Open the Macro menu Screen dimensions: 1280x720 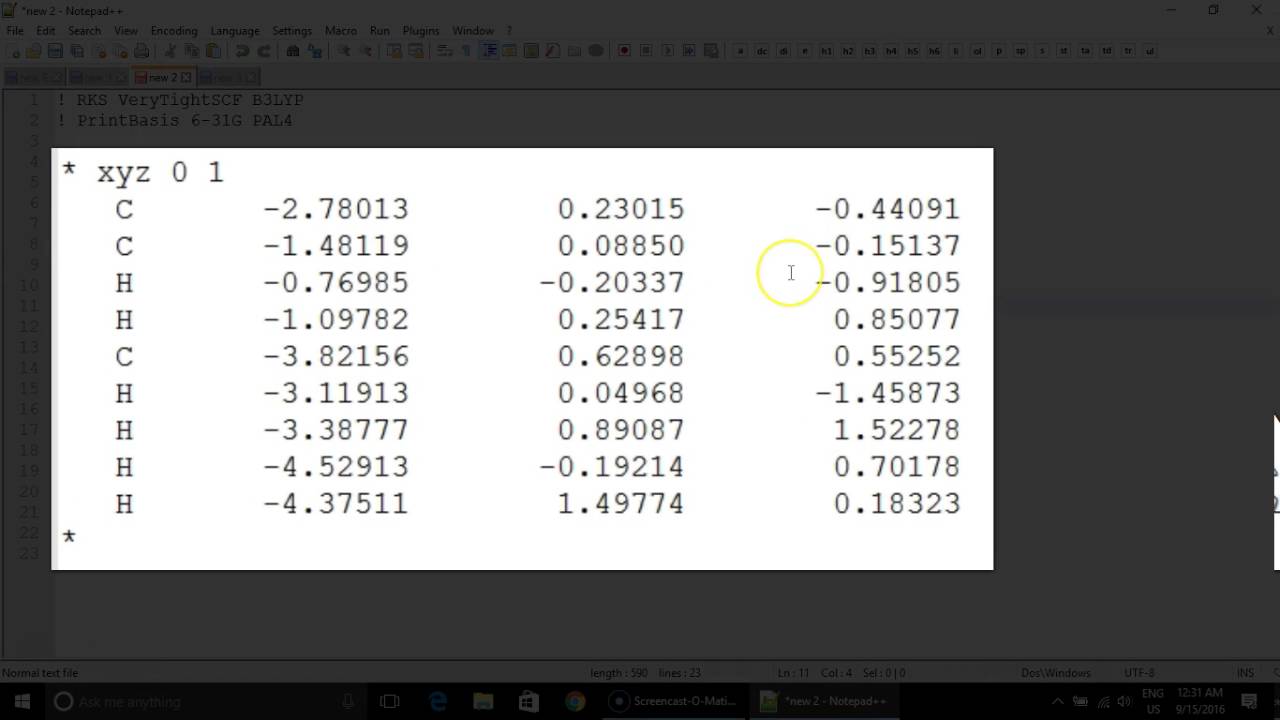point(341,31)
